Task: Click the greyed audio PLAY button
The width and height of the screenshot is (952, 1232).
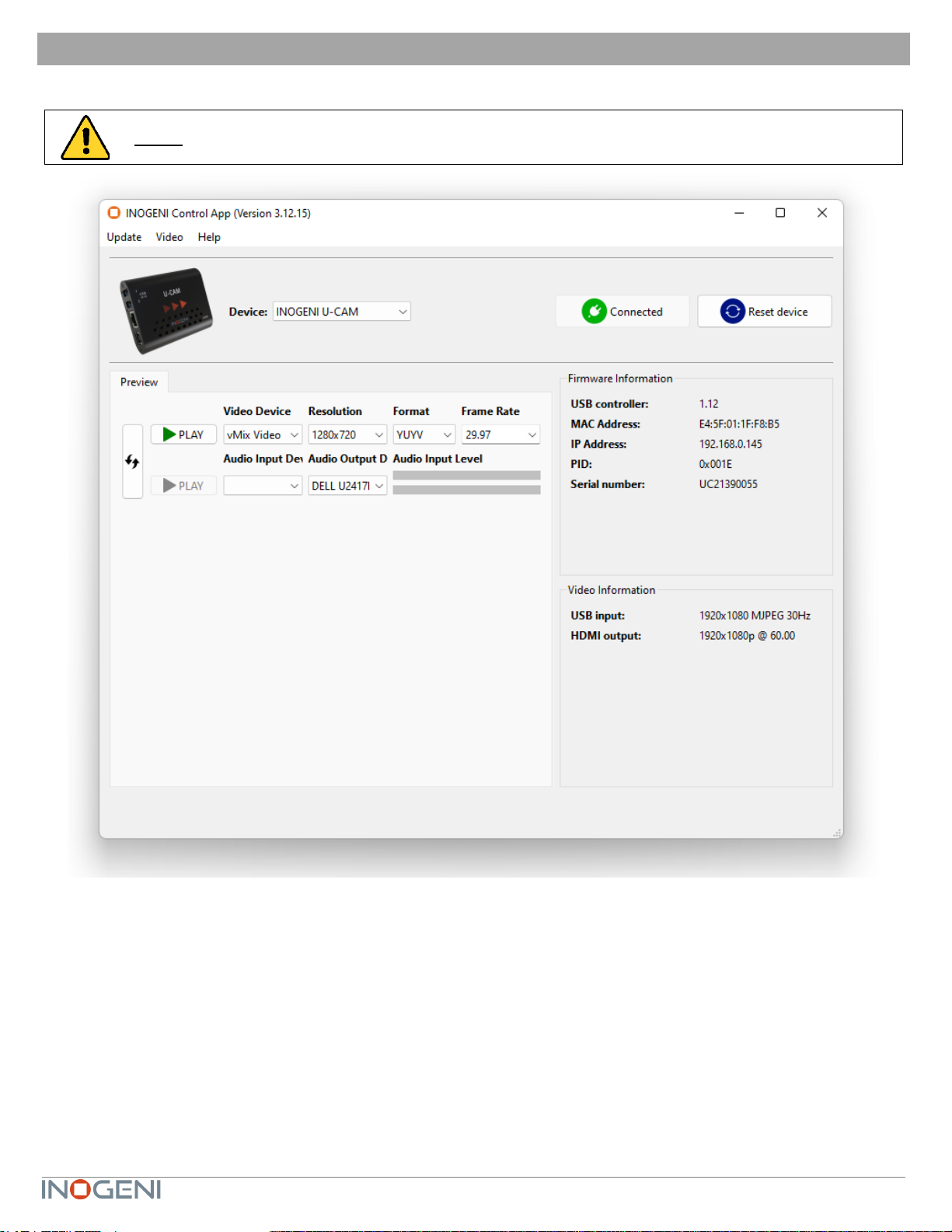Action: [183, 486]
